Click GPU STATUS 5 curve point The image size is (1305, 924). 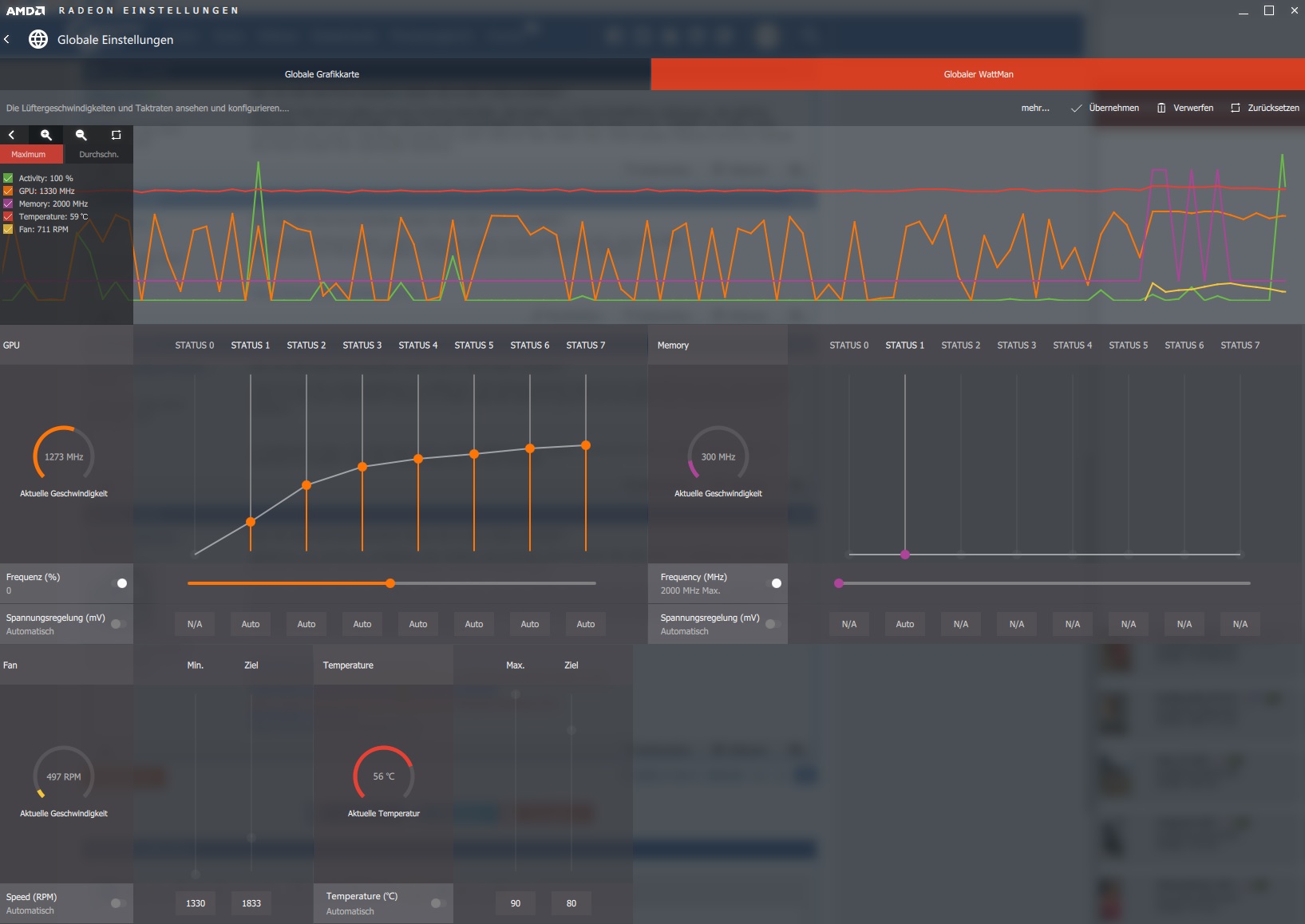[474, 454]
